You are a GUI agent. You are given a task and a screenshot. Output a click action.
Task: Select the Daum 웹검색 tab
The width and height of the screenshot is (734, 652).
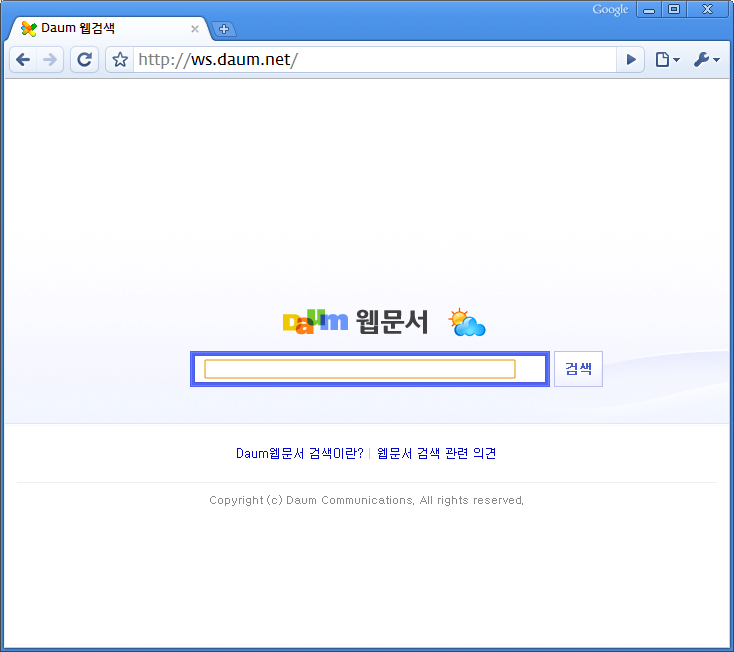108,29
